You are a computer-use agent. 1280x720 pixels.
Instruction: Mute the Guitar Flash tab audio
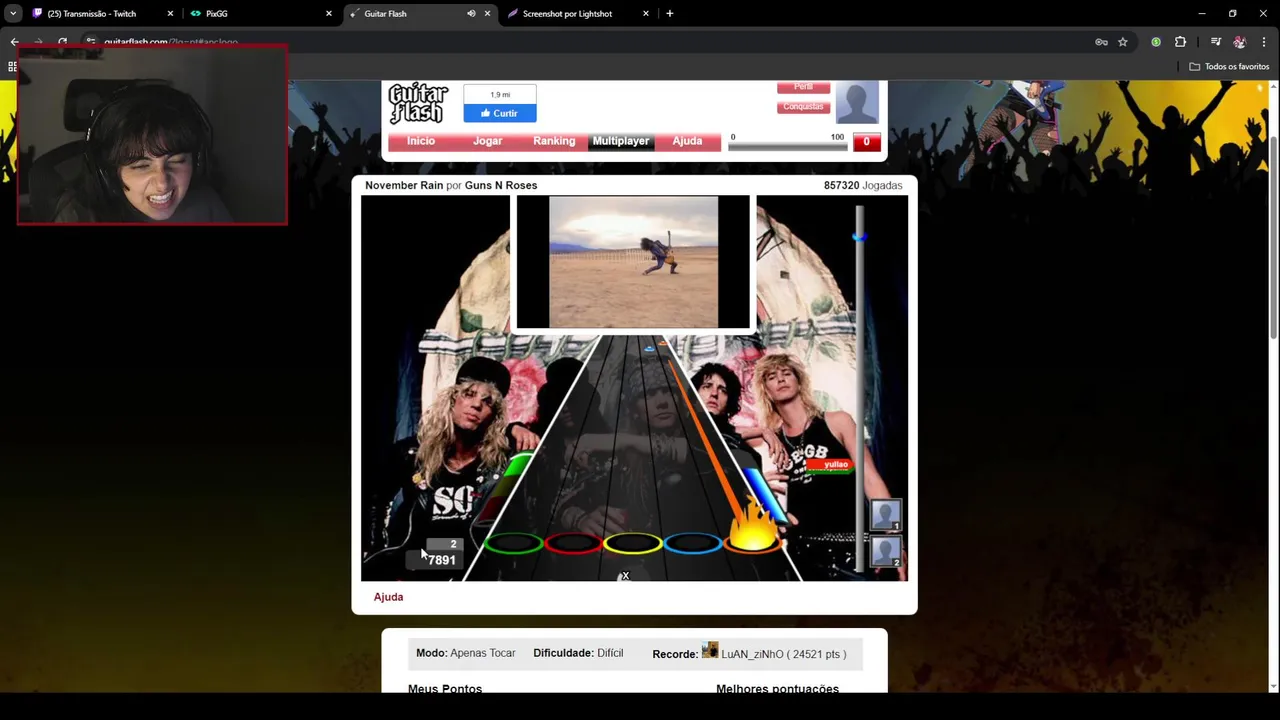tap(471, 14)
